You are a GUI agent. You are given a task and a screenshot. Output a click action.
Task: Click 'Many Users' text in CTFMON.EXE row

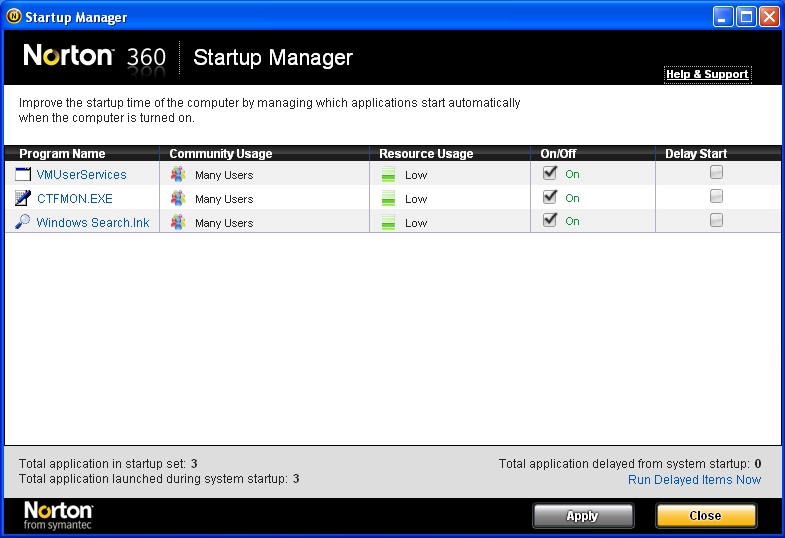pyautogui.click(x=224, y=199)
